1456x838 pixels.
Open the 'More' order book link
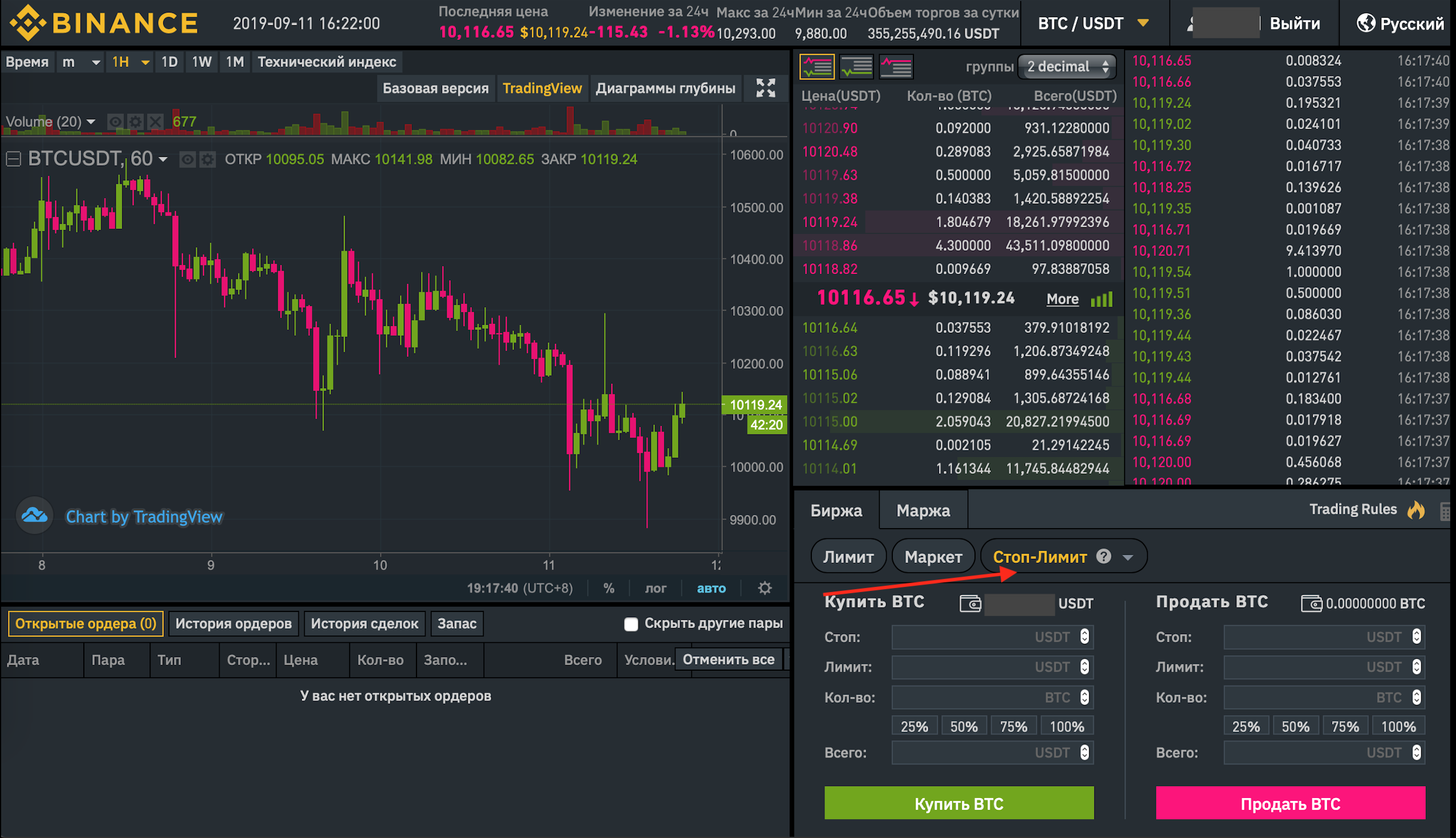pyautogui.click(x=1062, y=299)
